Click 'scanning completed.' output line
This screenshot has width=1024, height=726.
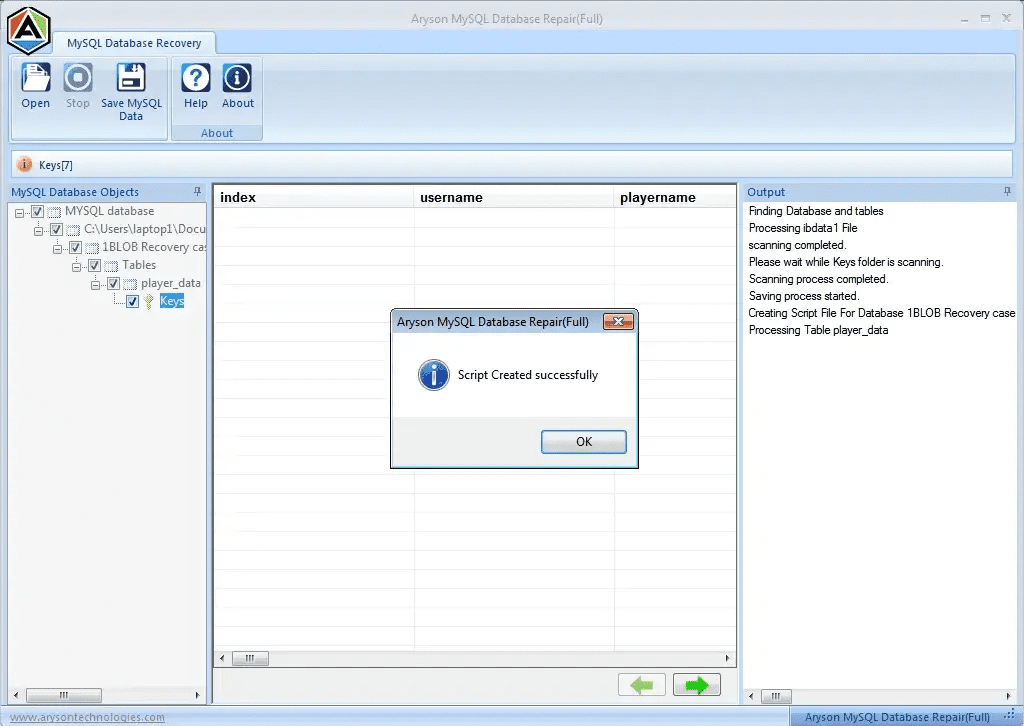point(797,245)
